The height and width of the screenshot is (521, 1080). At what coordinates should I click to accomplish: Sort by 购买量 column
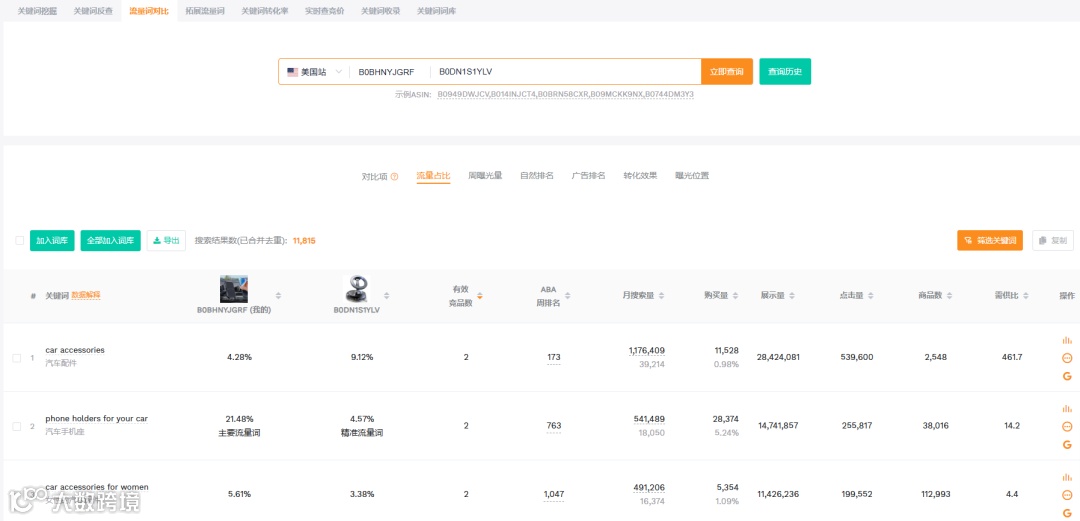tap(735, 296)
